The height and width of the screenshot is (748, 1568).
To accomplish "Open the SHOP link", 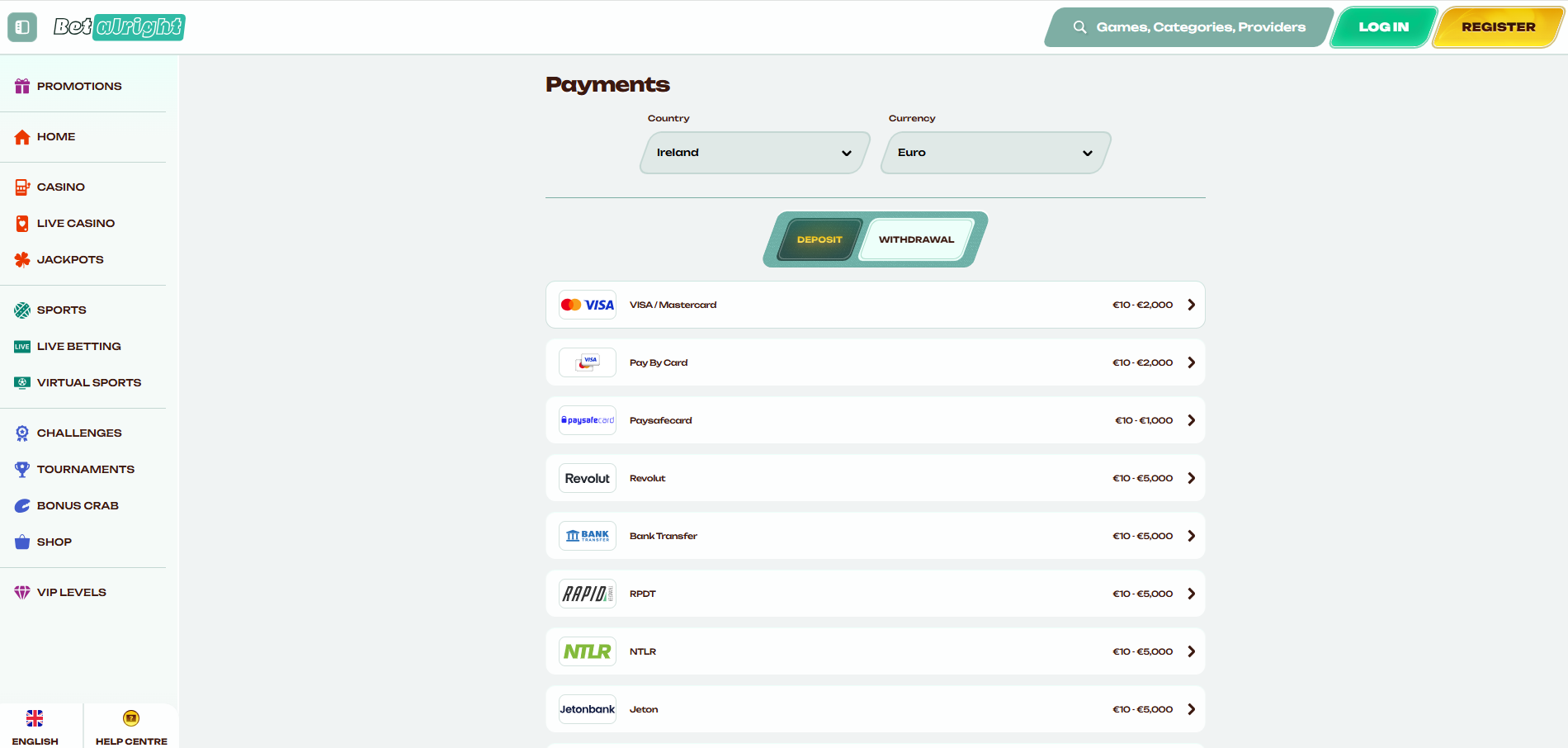I will coord(54,542).
